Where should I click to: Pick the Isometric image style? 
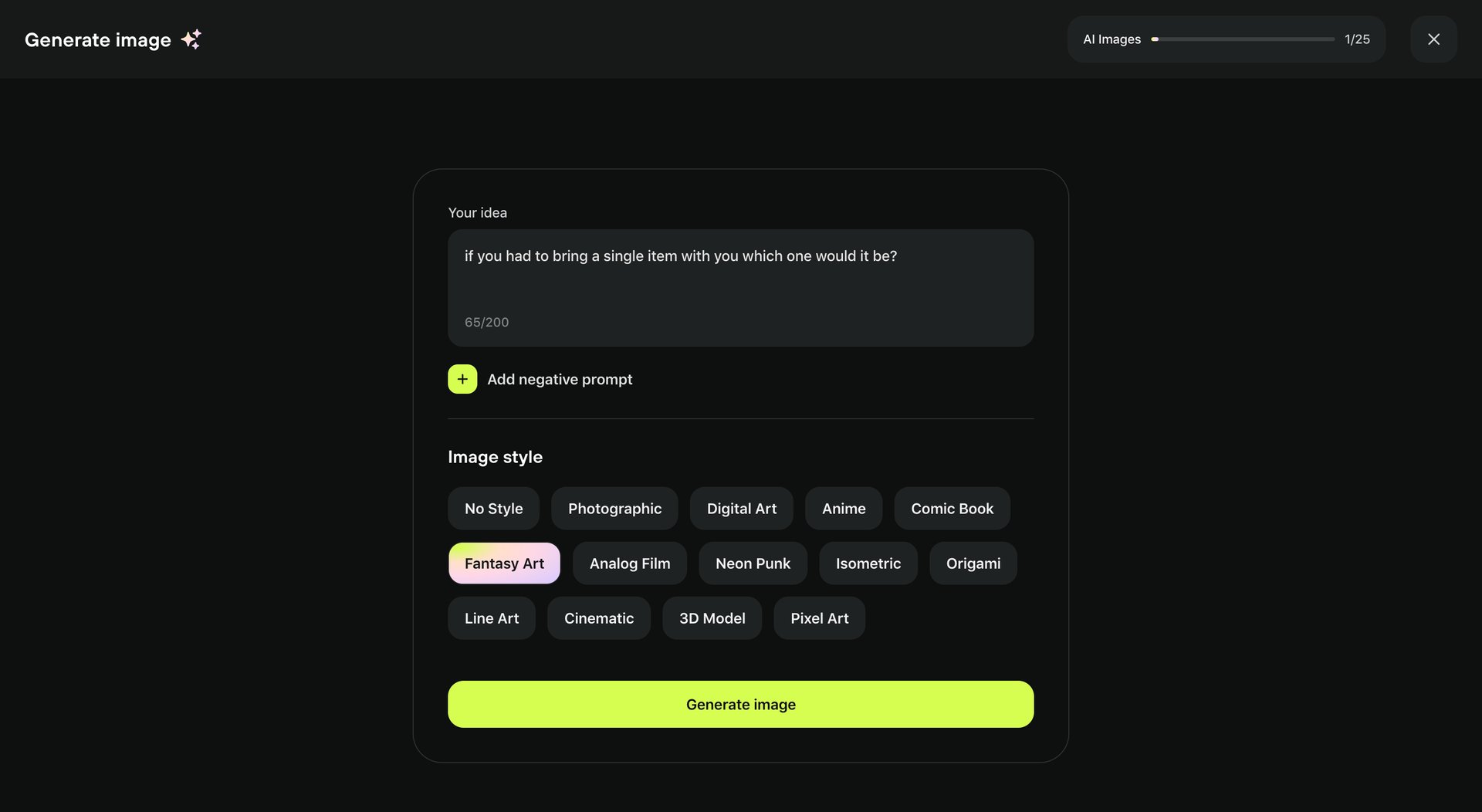[868, 563]
